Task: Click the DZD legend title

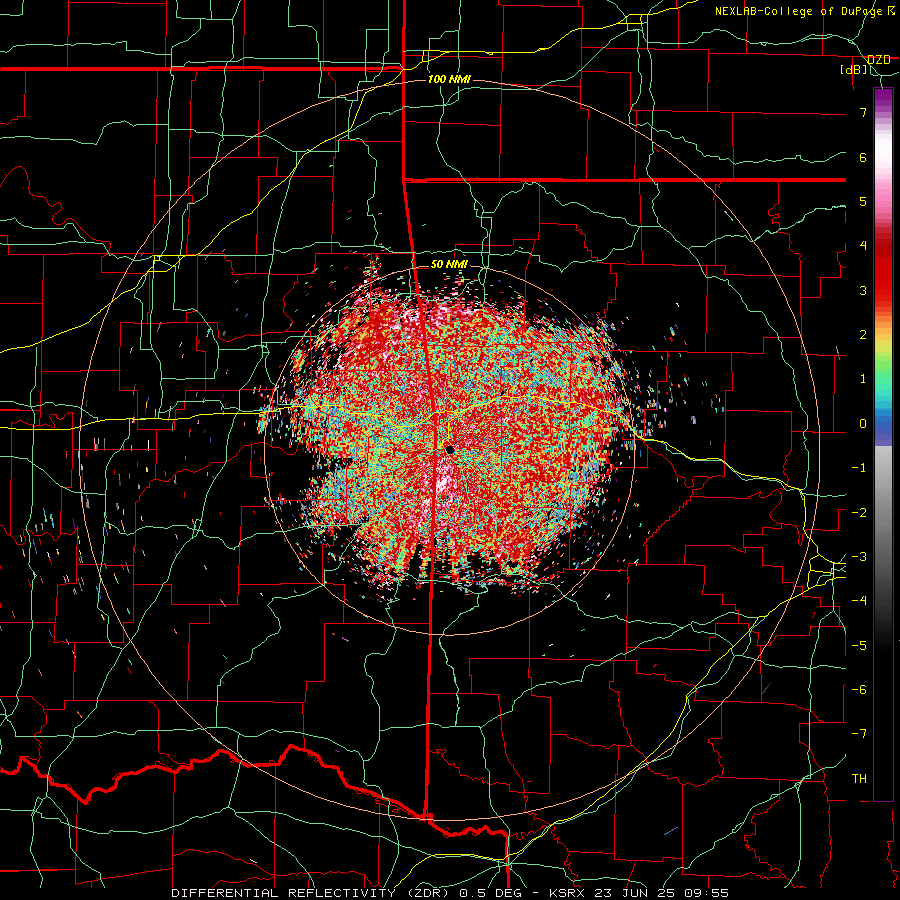Action: pos(879,60)
